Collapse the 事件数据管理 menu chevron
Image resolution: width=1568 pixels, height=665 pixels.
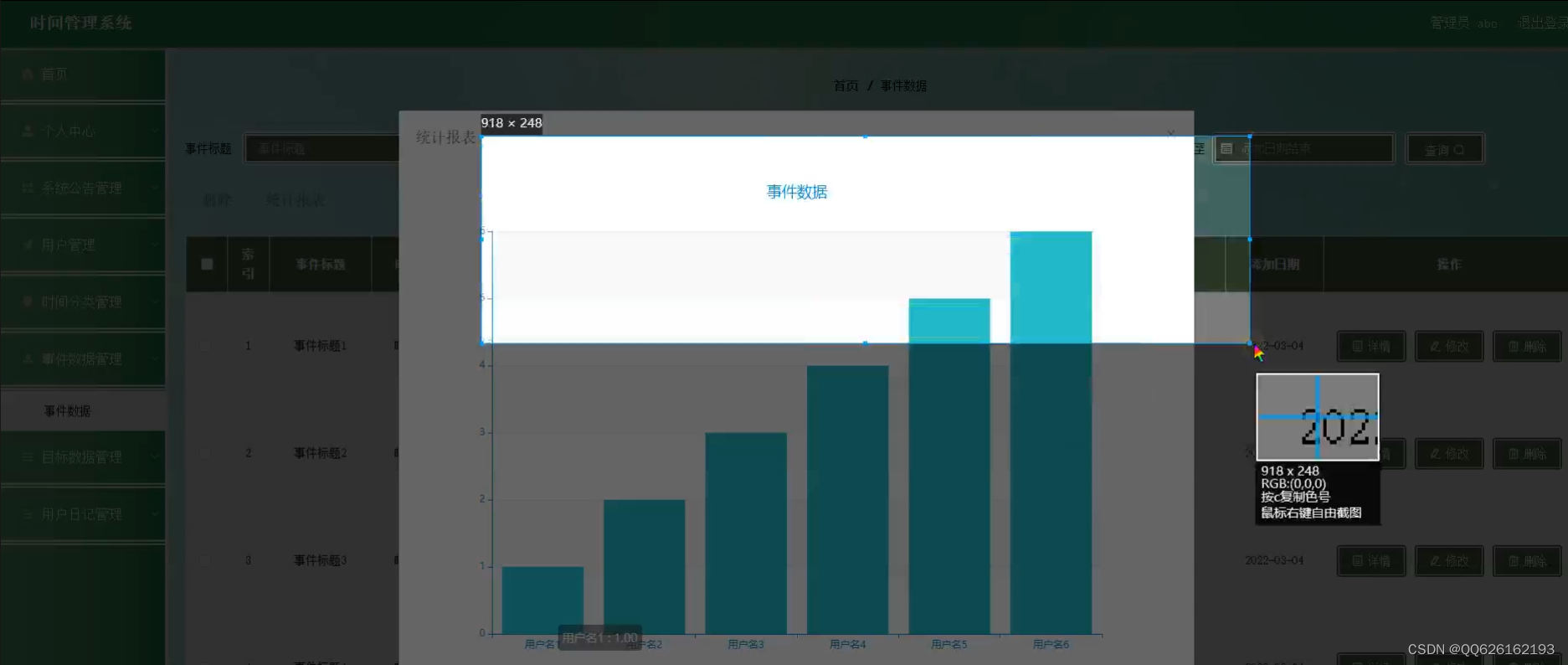point(155,359)
